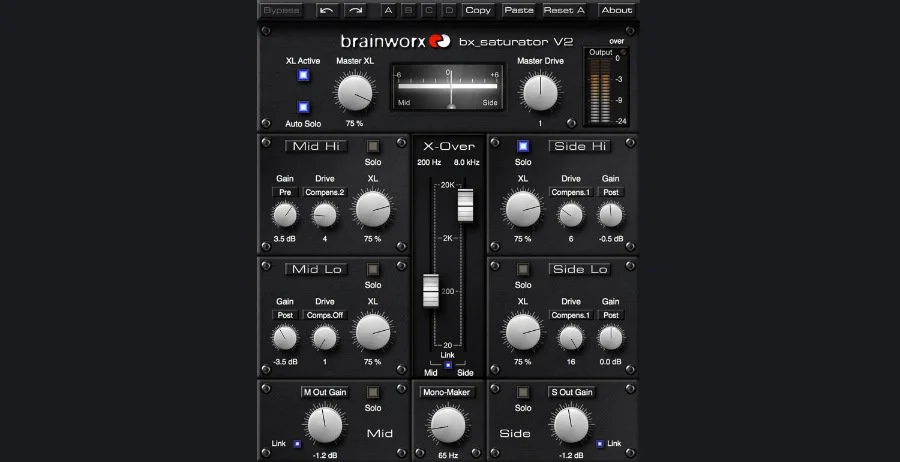Select preset slot D
The height and width of the screenshot is (462, 900).
point(449,10)
